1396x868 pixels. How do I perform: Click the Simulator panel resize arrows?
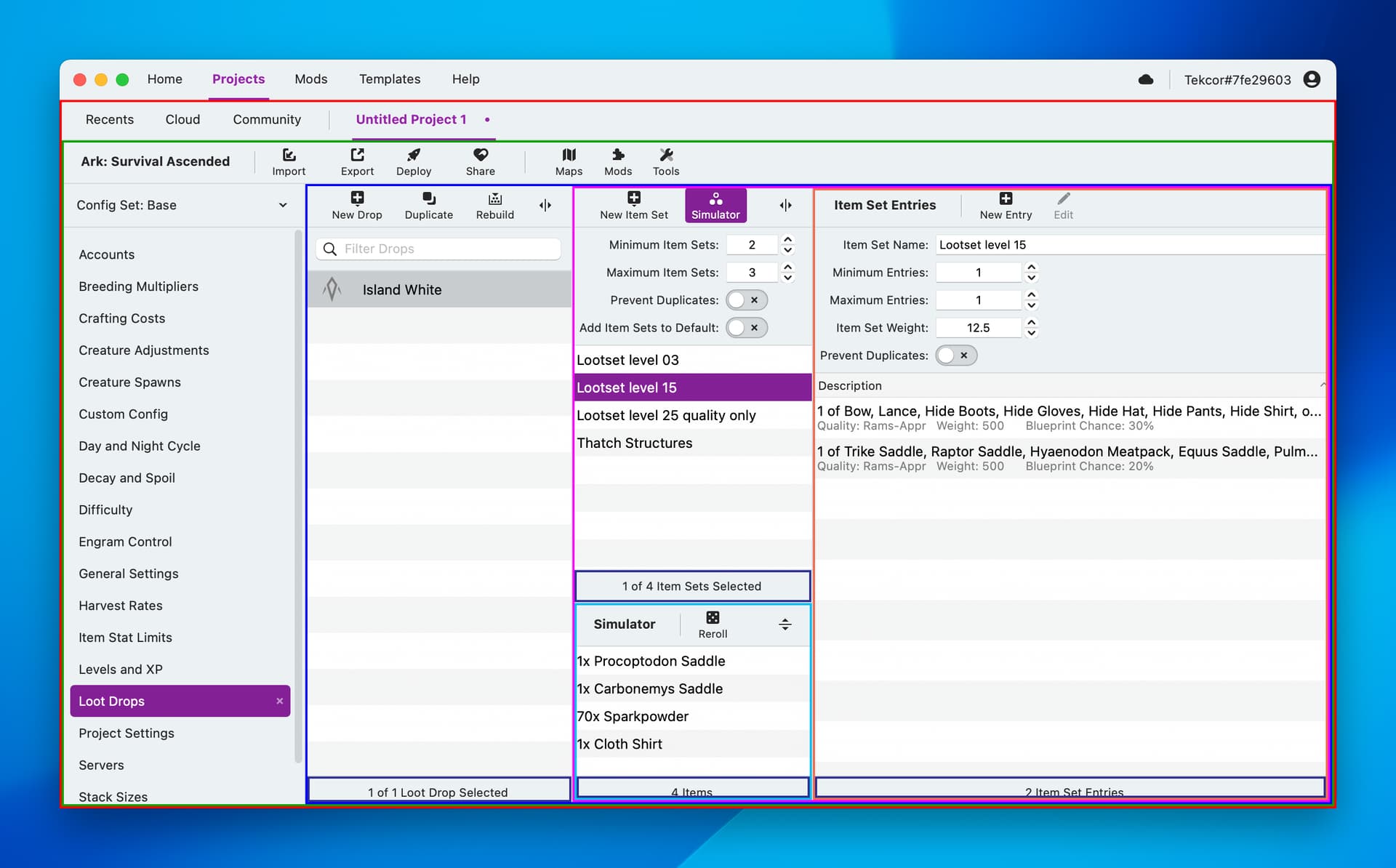785,624
